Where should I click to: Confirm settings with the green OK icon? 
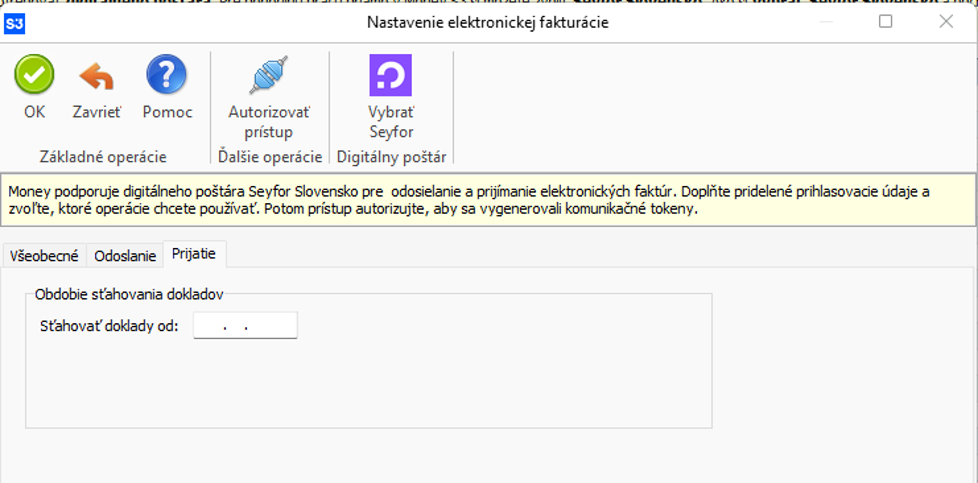(34, 74)
